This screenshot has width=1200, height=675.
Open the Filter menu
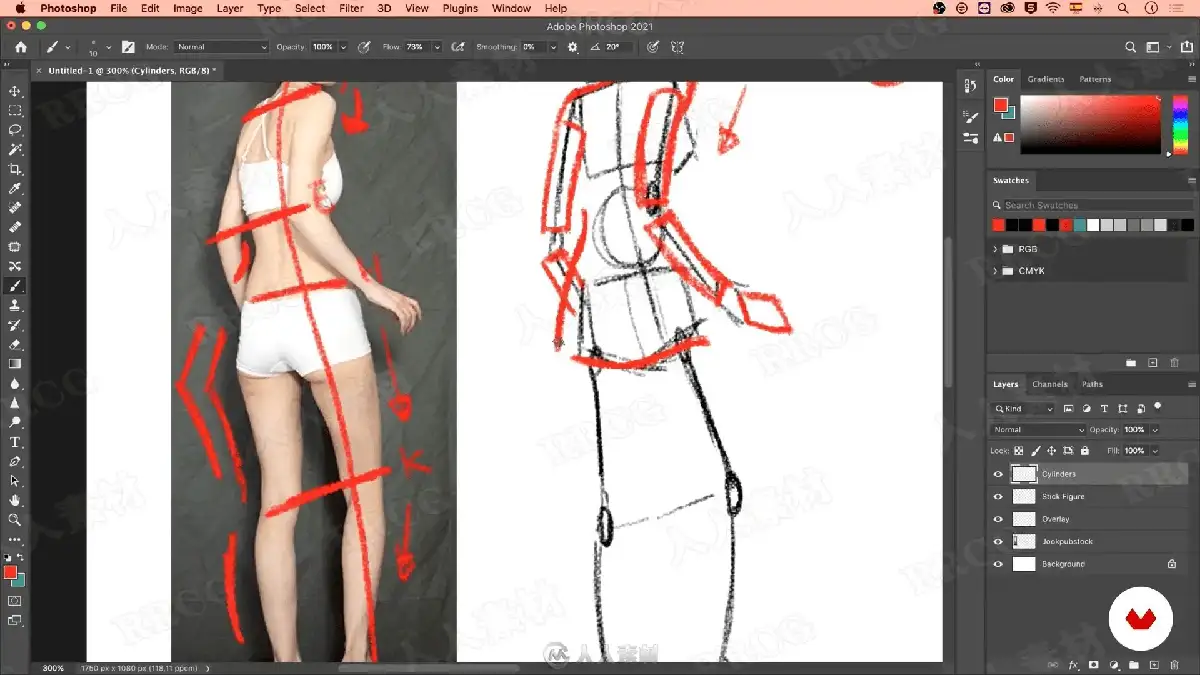[x=351, y=8]
